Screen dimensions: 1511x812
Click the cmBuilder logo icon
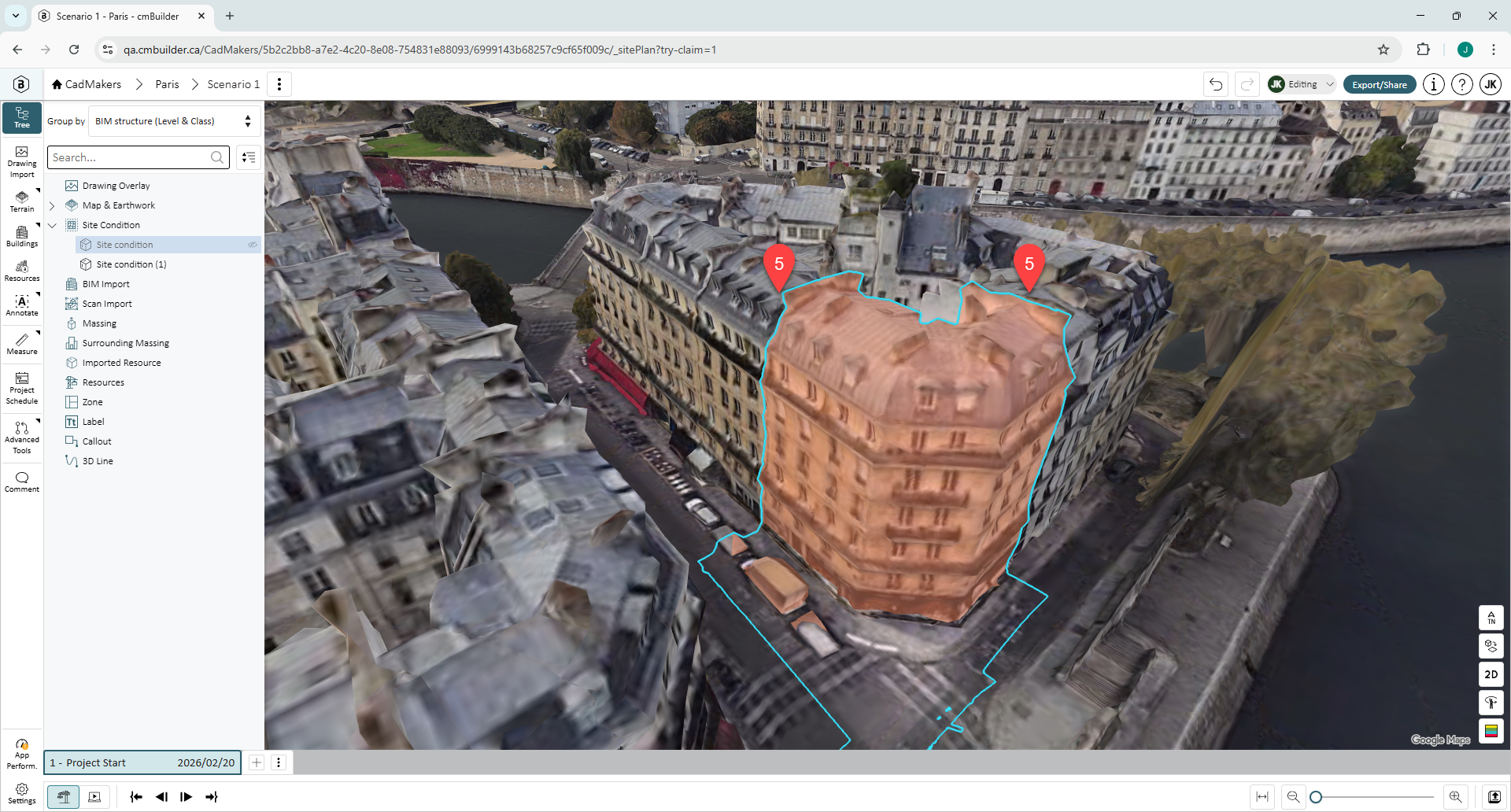click(x=21, y=84)
